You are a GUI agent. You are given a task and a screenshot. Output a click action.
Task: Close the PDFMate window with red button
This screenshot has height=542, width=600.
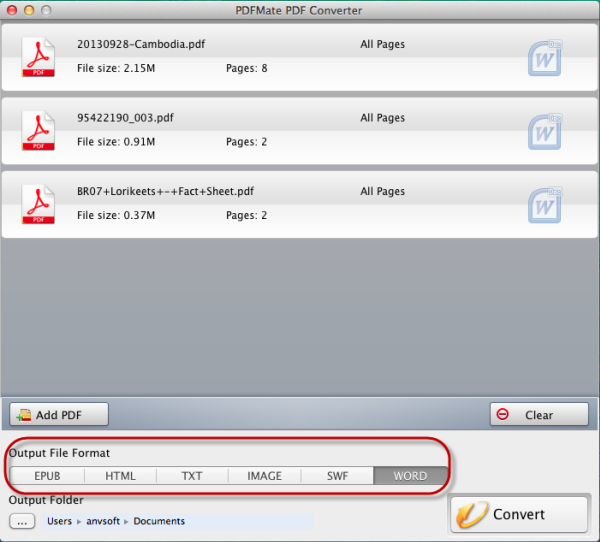[12, 10]
